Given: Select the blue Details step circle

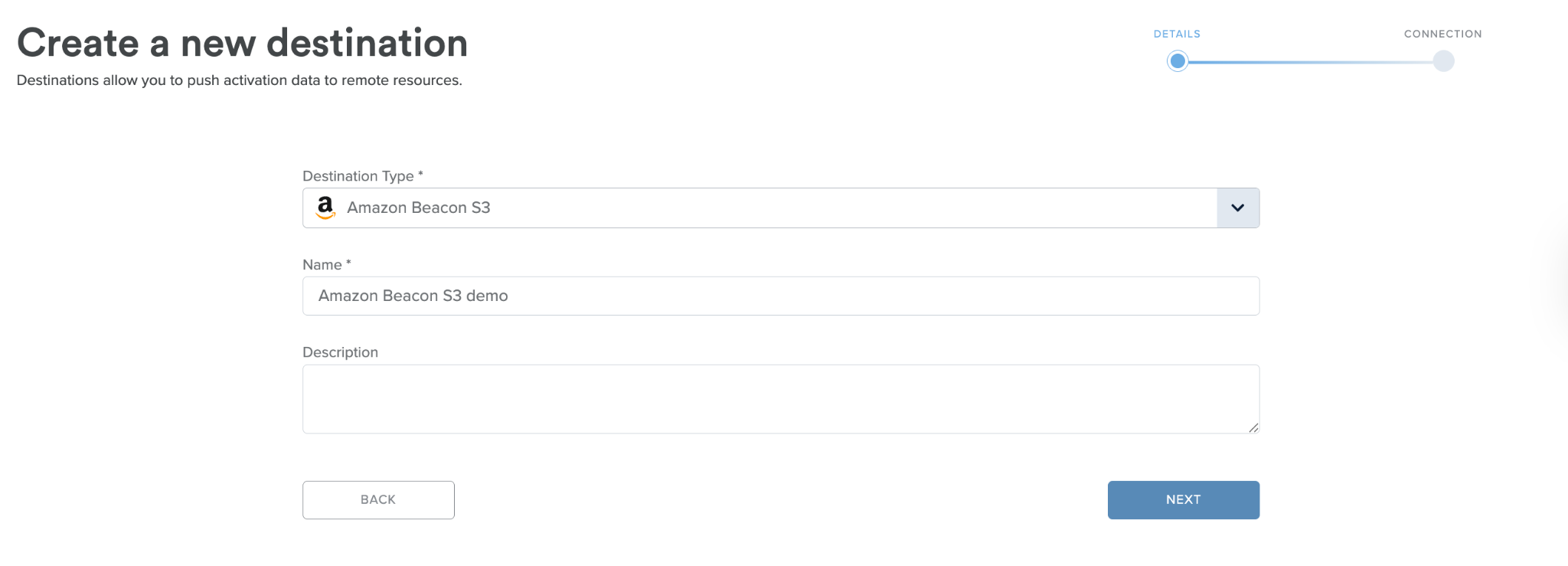Looking at the screenshot, I should tap(1178, 61).
